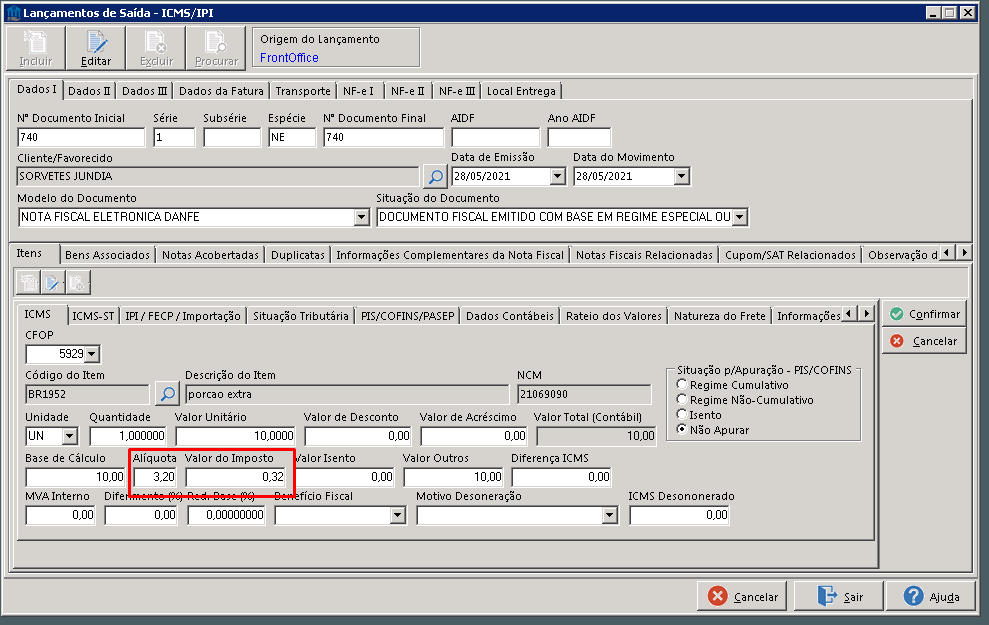989x625 pixels.
Task: Expand Benefício Fiscal dropdown
Action: pyautogui.click(x=397, y=515)
